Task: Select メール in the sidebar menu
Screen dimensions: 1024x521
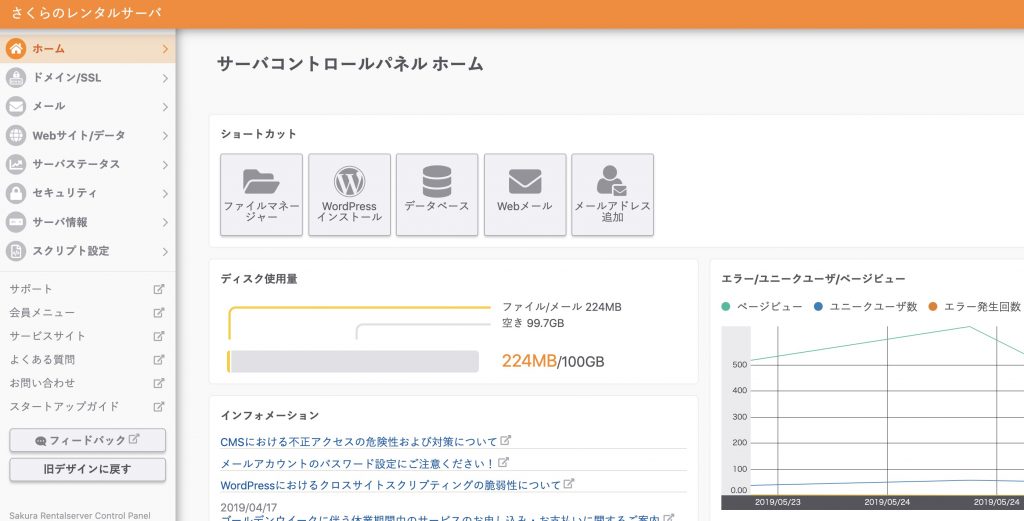Action: click(88, 106)
